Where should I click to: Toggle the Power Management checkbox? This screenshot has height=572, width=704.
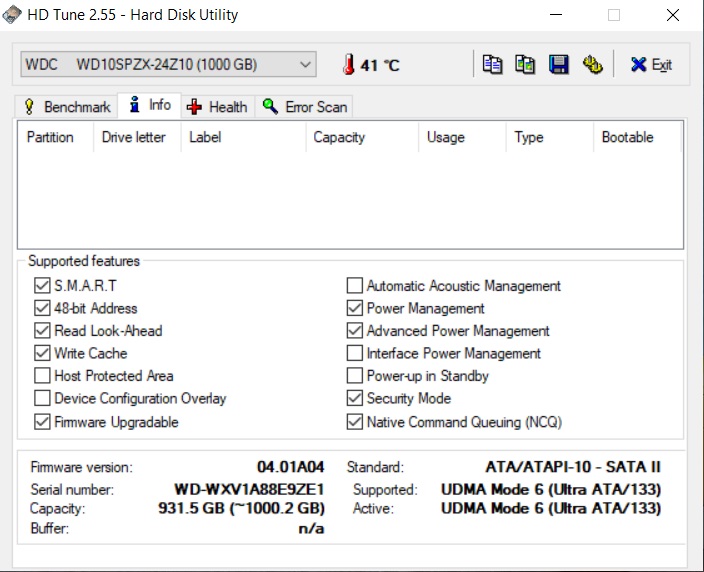[355, 308]
